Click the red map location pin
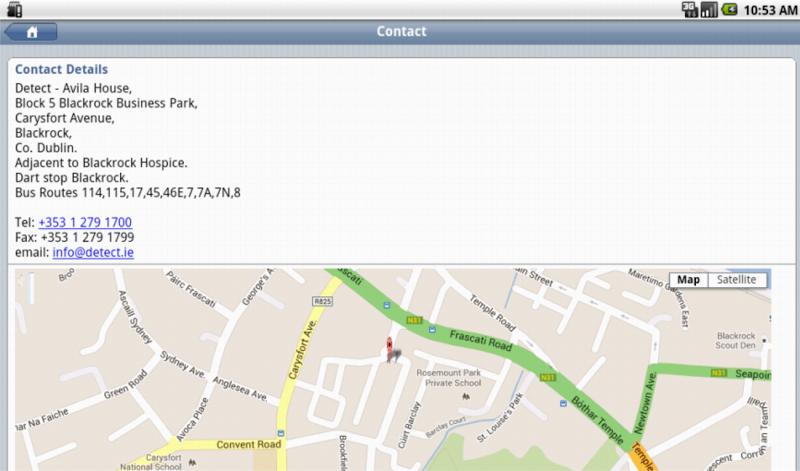 [390, 350]
